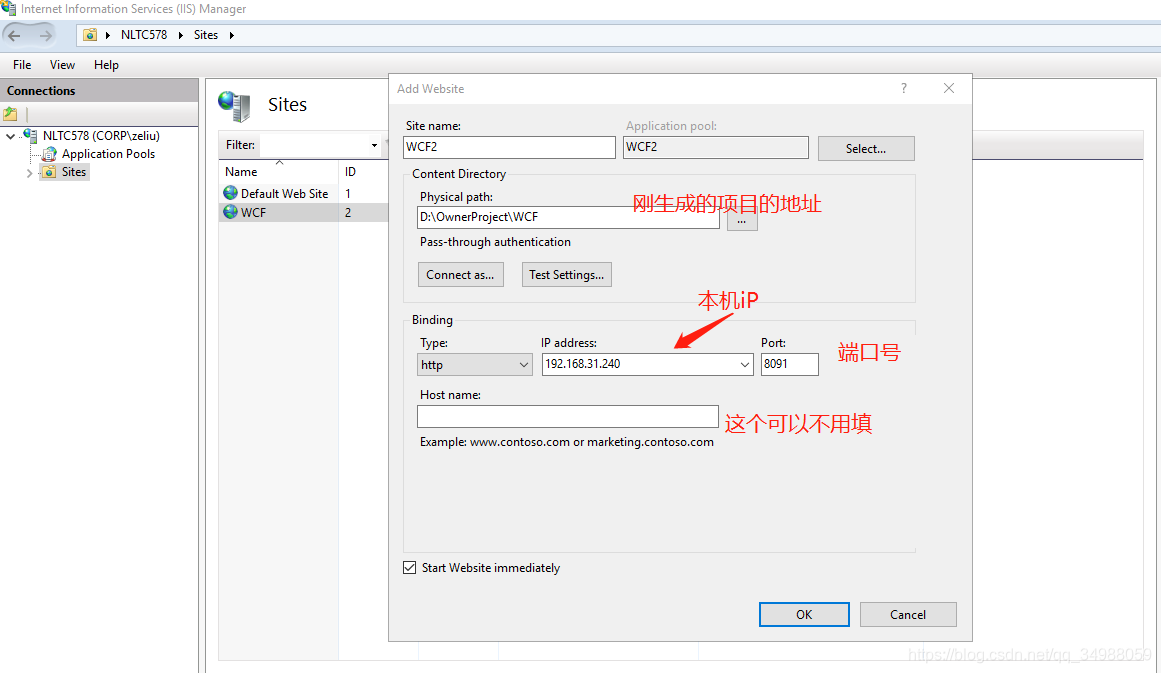Click the Port input field
Screen dimensions: 1161x673
pyautogui.click(x=789, y=364)
